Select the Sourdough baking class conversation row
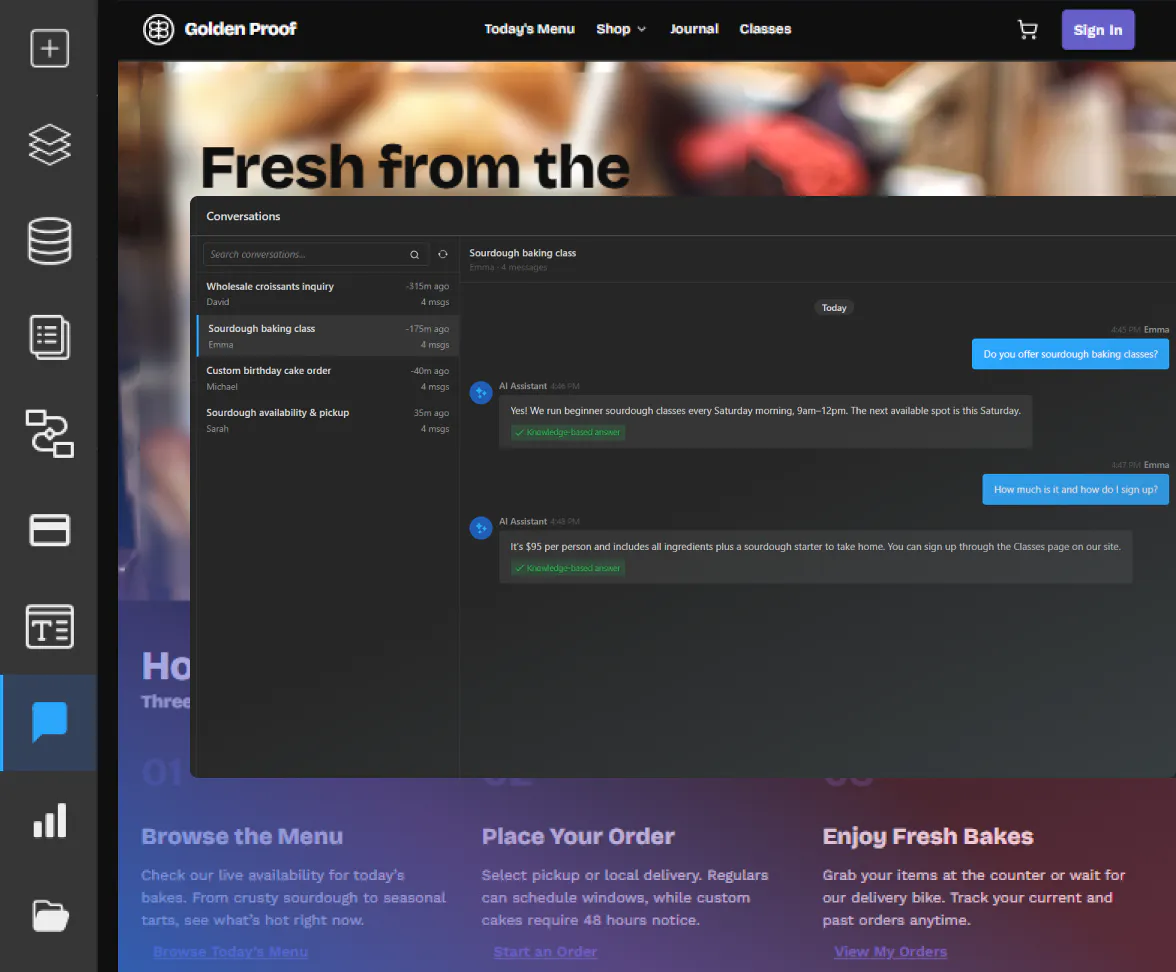 point(328,335)
